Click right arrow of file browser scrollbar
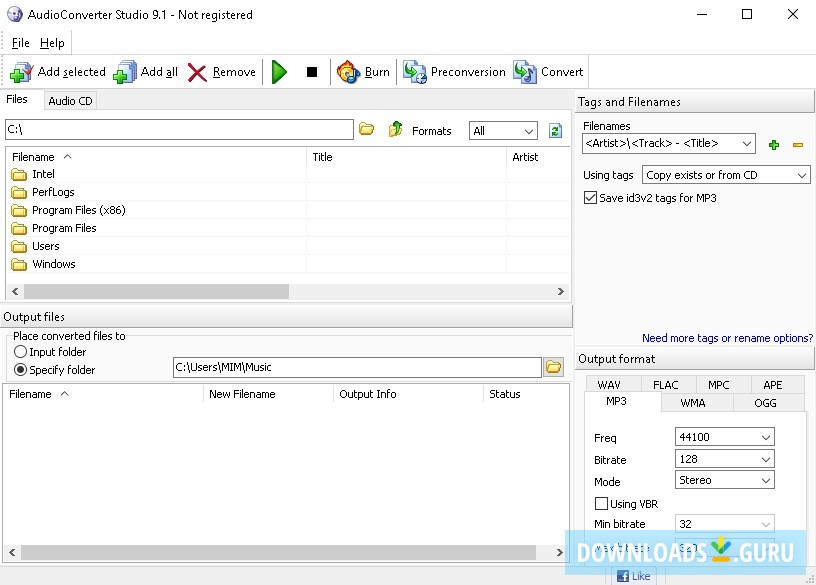 pyautogui.click(x=560, y=291)
